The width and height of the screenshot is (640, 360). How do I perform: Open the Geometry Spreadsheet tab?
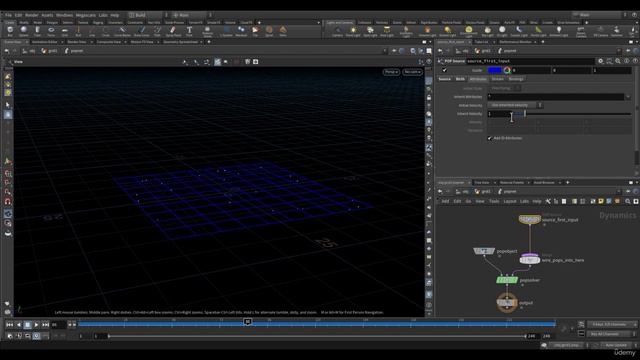180,42
